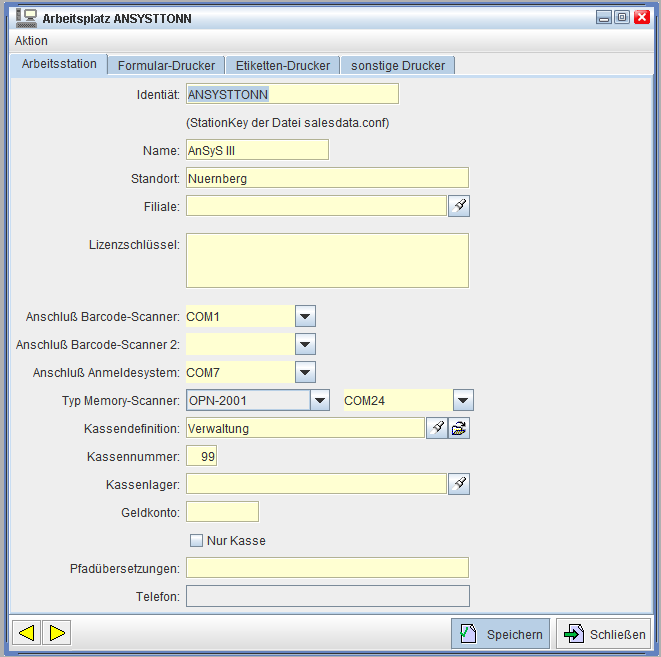
Task: Open Typ Memory-Scanner OPN-2001 dropdown
Action: 319,401
